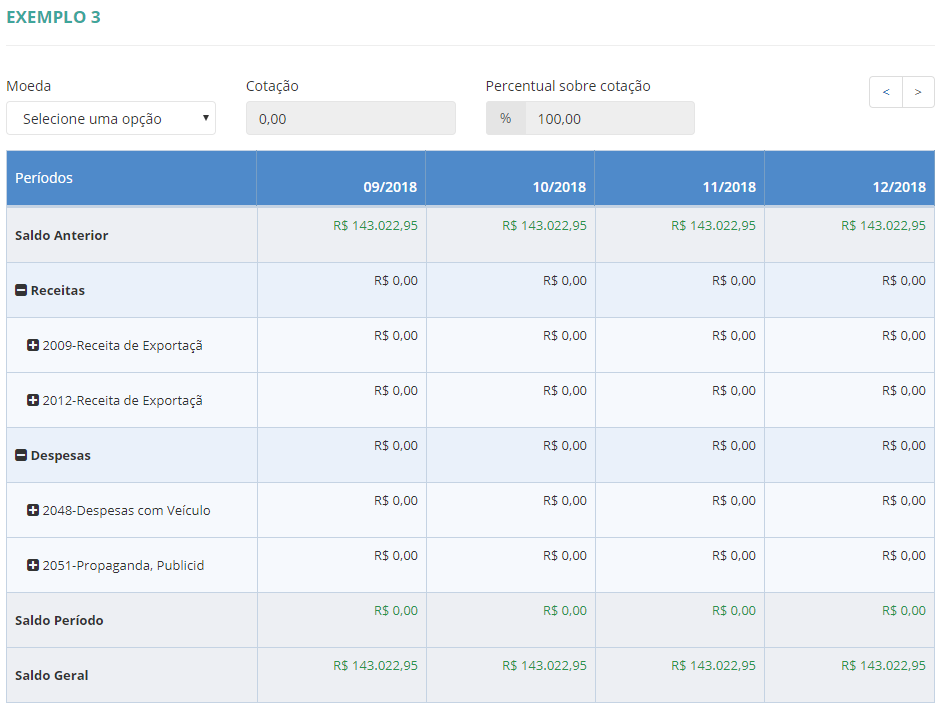This screenshot has width=944, height=710.
Task: Select the 12/2018 column header
Action: [x=898, y=187]
